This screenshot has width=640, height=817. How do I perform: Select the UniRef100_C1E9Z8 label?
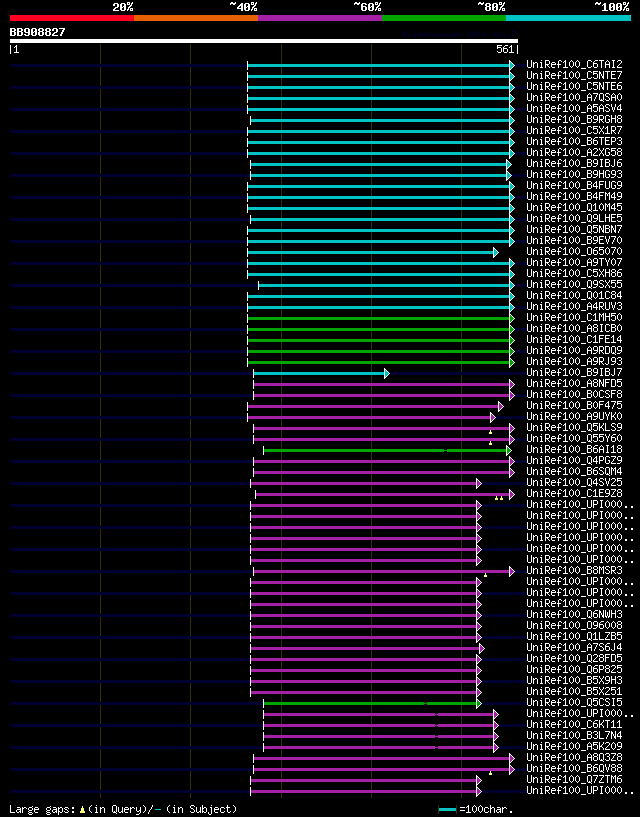(574, 493)
